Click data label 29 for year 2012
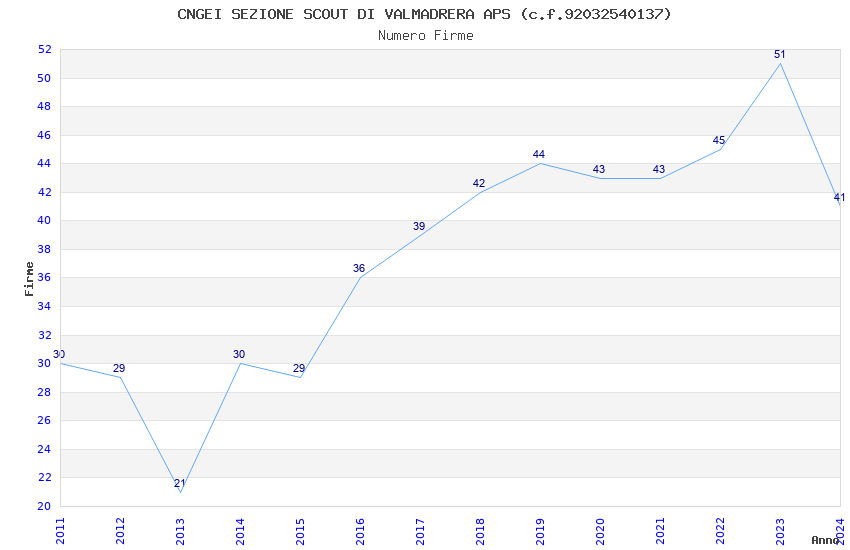The width and height of the screenshot is (850, 550). tap(119, 368)
